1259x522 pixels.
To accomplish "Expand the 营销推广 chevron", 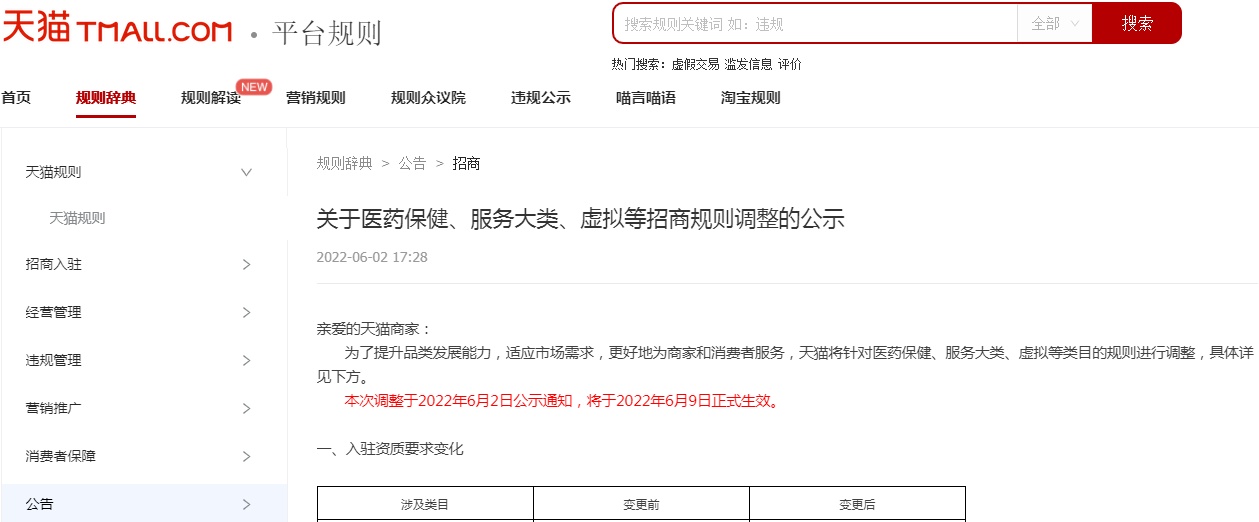I will pos(247,408).
